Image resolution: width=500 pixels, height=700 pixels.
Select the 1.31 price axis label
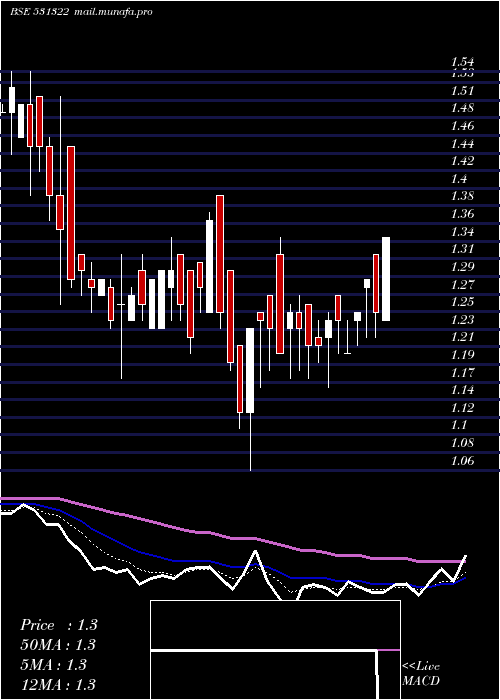tap(462, 249)
